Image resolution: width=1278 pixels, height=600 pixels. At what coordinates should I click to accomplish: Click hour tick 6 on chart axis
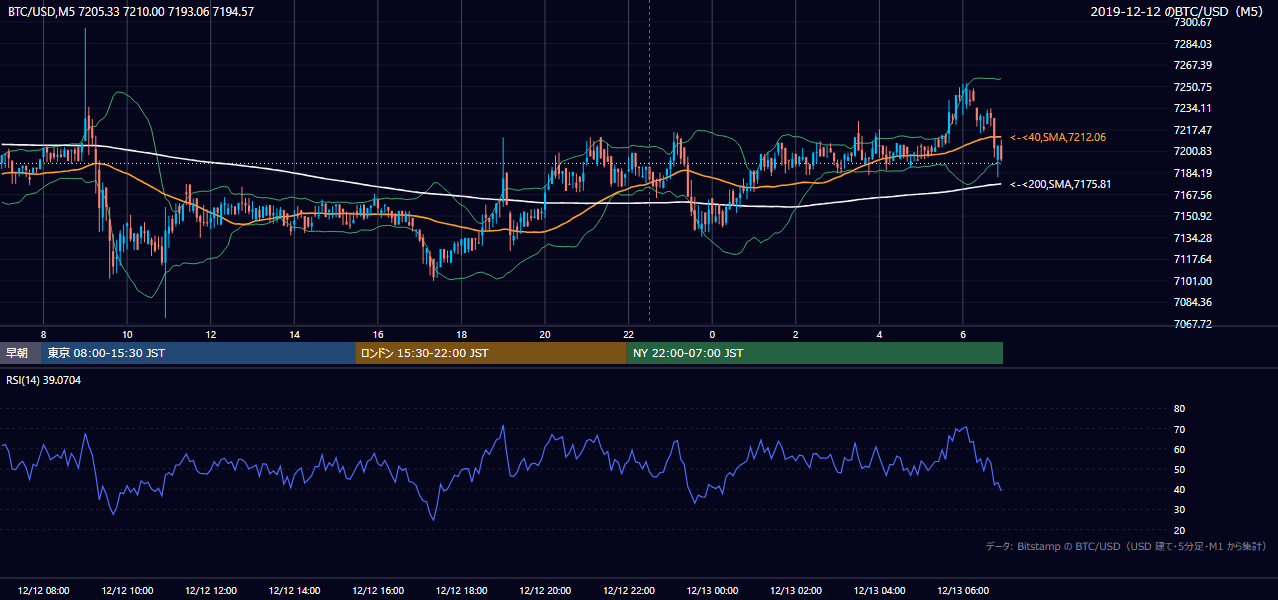point(963,334)
